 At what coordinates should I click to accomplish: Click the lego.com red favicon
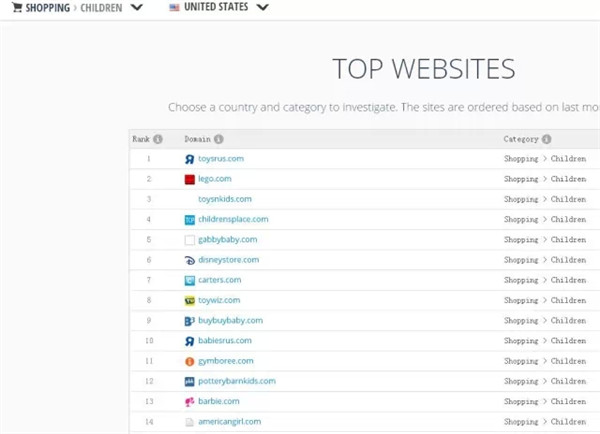click(x=189, y=179)
